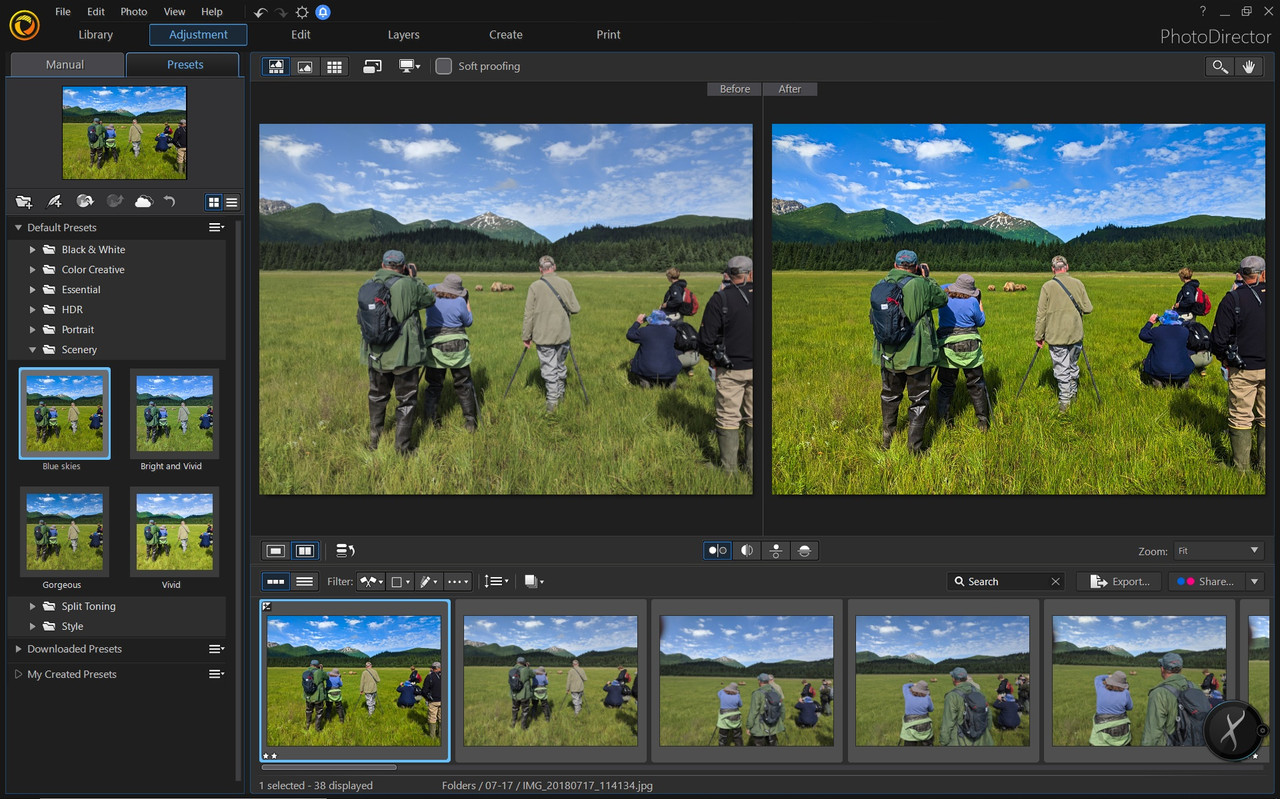The width and height of the screenshot is (1280, 799).
Task: Select the hand pan tool
Action: click(x=1248, y=66)
